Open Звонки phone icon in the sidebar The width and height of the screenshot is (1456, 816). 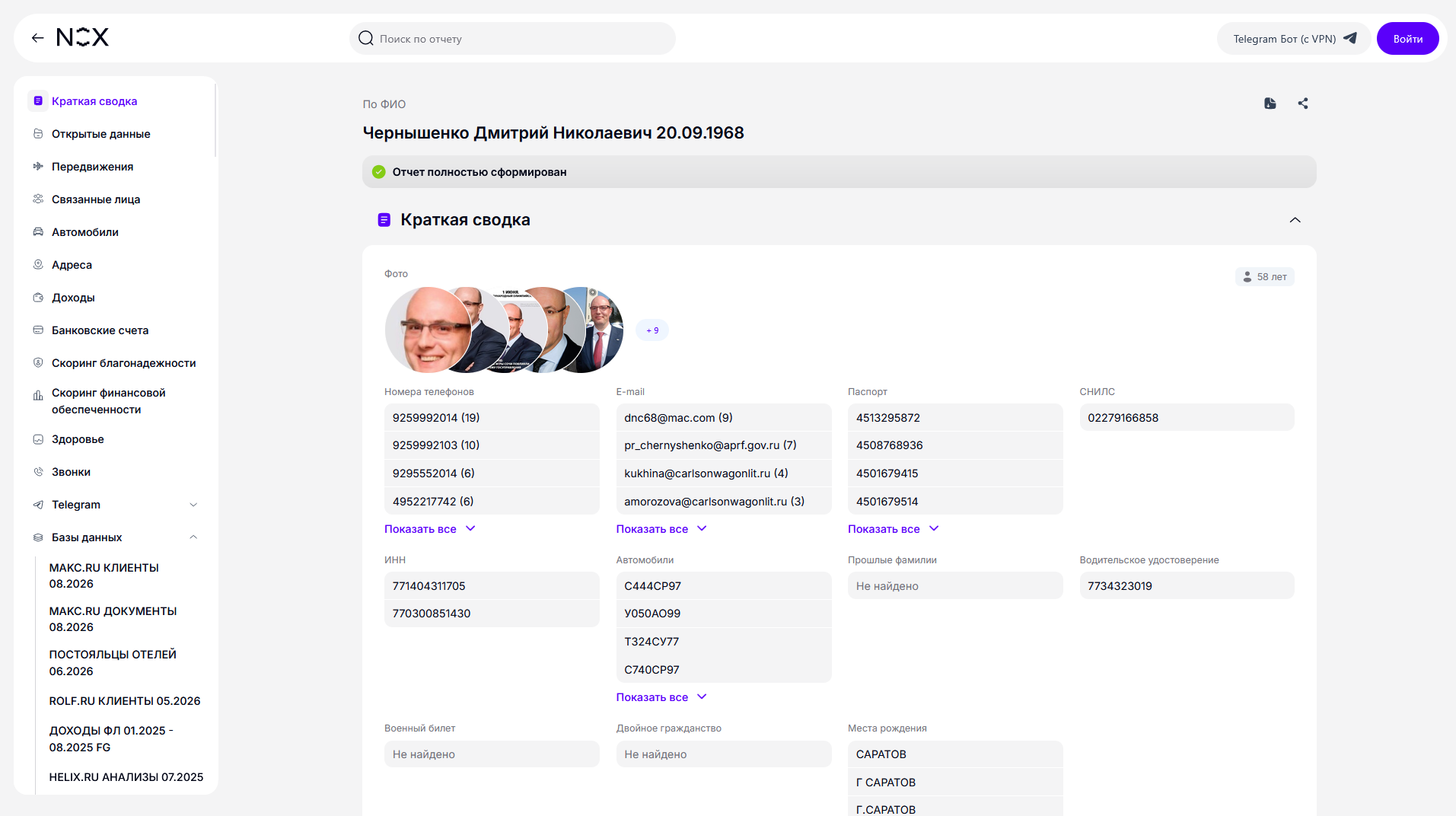point(38,472)
